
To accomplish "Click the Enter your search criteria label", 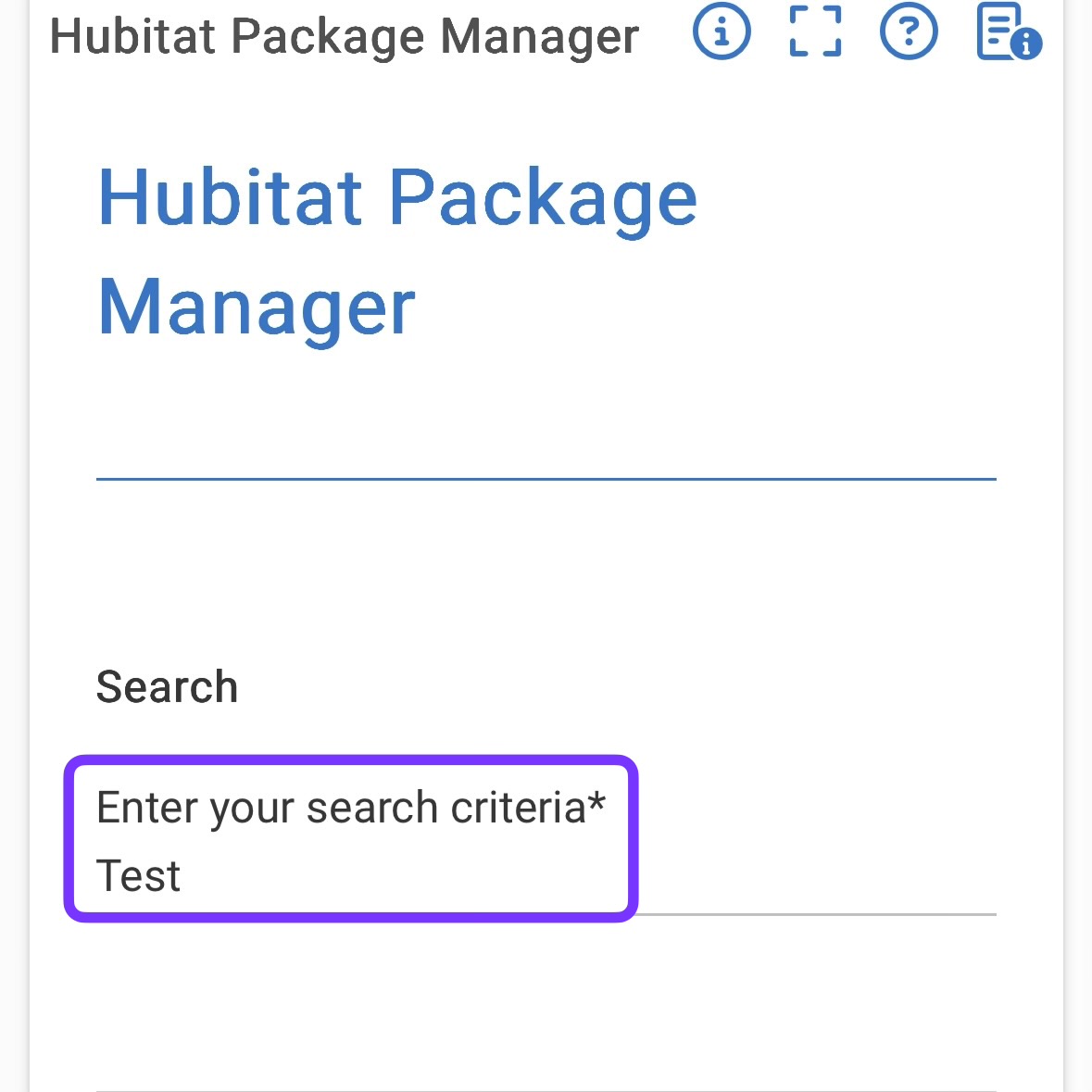I will [x=351, y=808].
